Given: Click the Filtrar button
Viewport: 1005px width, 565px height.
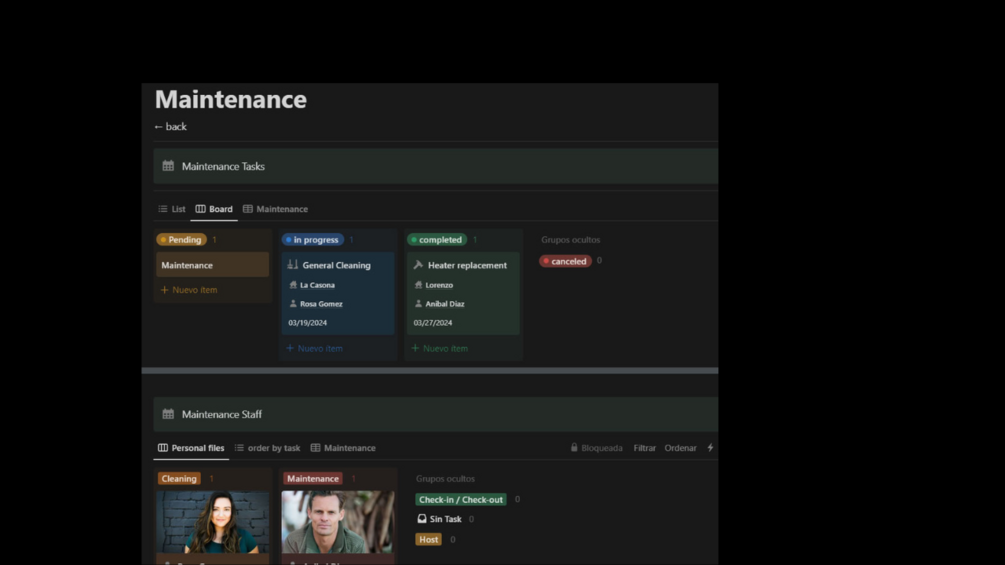Looking at the screenshot, I should [645, 448].
